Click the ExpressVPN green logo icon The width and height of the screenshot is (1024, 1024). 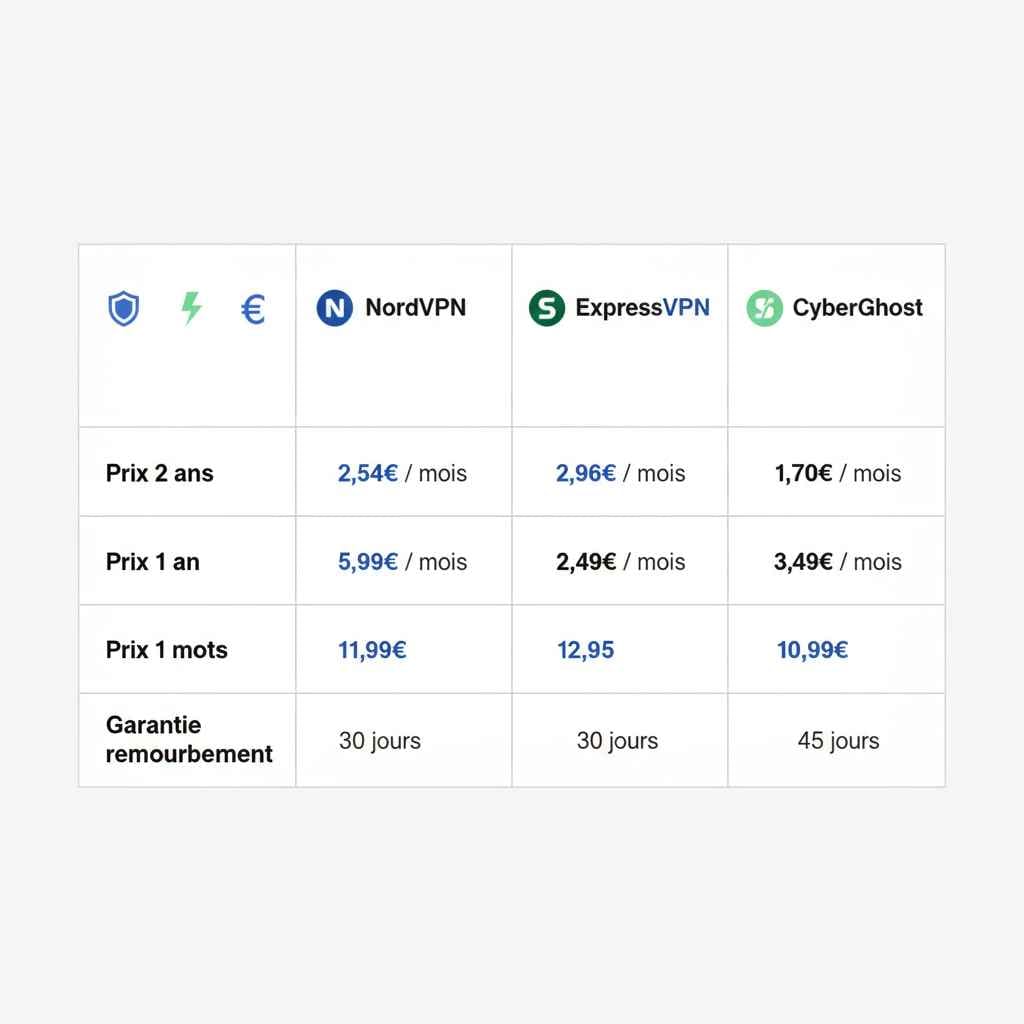[546, 308]
